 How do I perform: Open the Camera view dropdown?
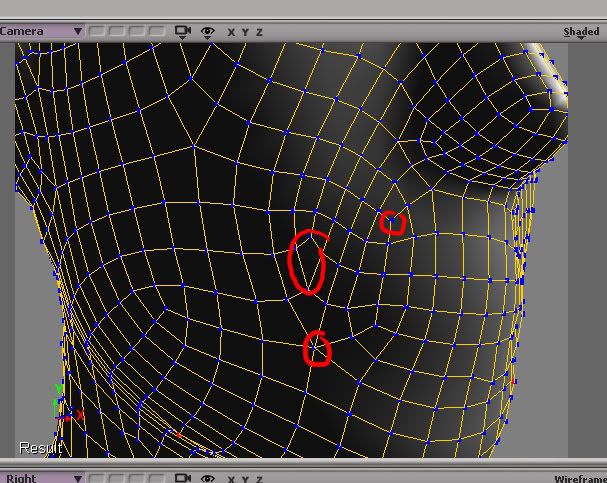click(42, 31)
